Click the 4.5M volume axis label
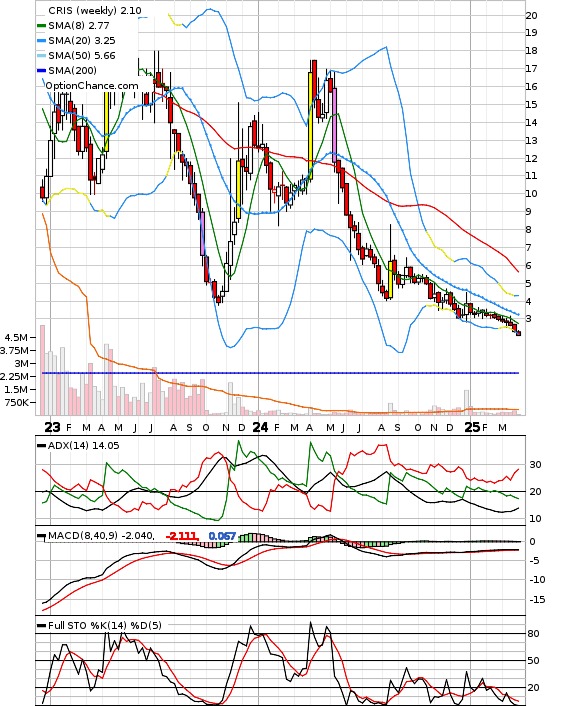Viewport: 566px width, 706px height. pos(16,338)
